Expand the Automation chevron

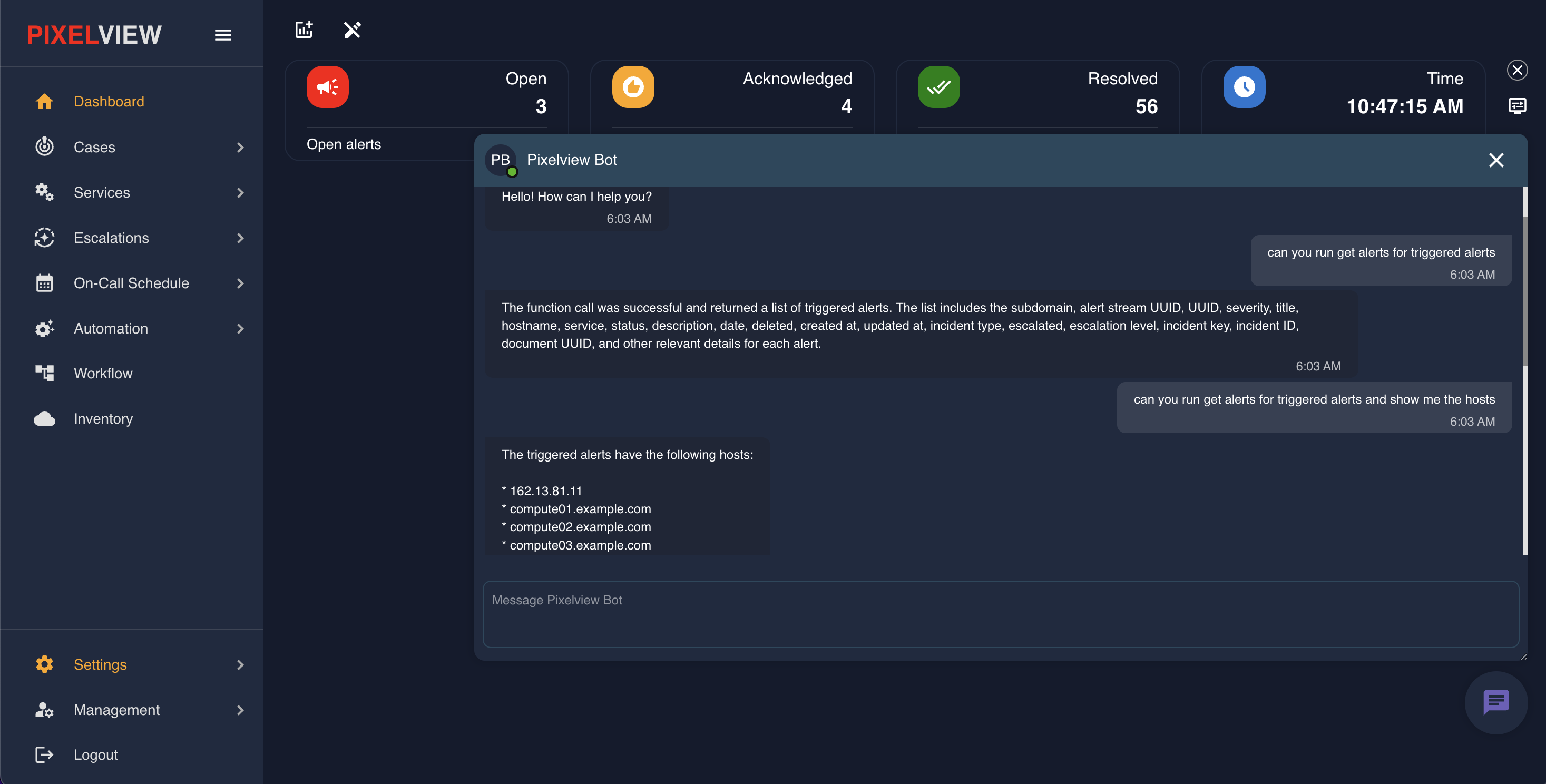[x=241, y=328]
